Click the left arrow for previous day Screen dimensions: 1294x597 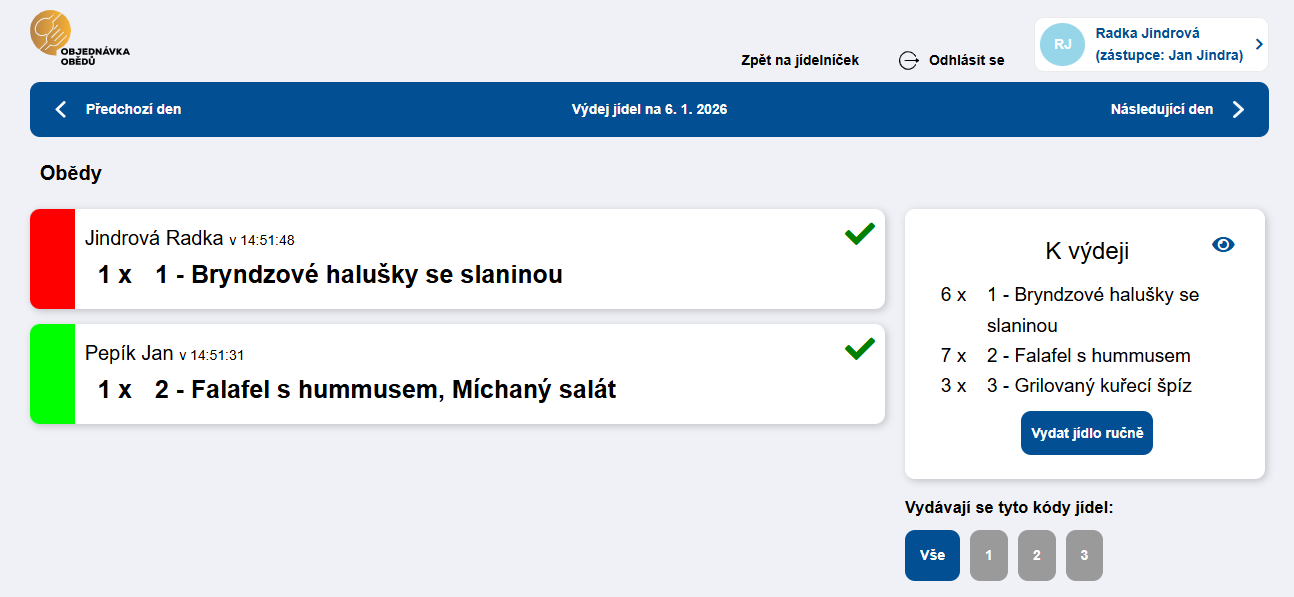pyautogui.click(x=61, y=109)
